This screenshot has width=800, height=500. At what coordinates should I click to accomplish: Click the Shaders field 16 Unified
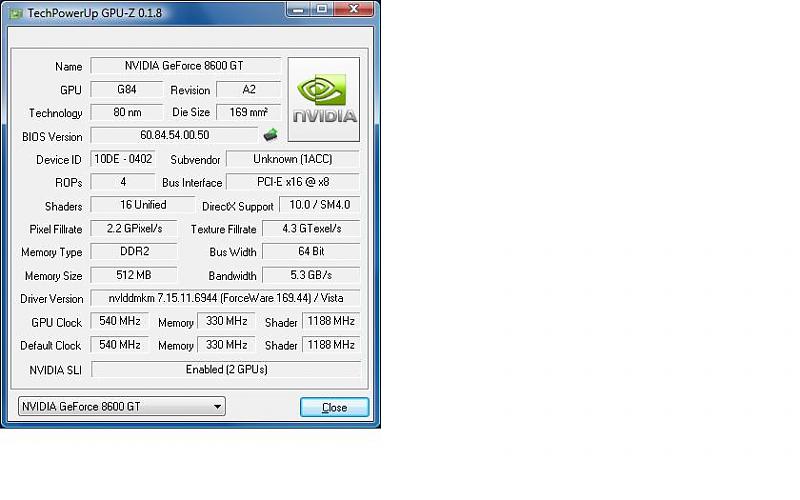(143, 205)
